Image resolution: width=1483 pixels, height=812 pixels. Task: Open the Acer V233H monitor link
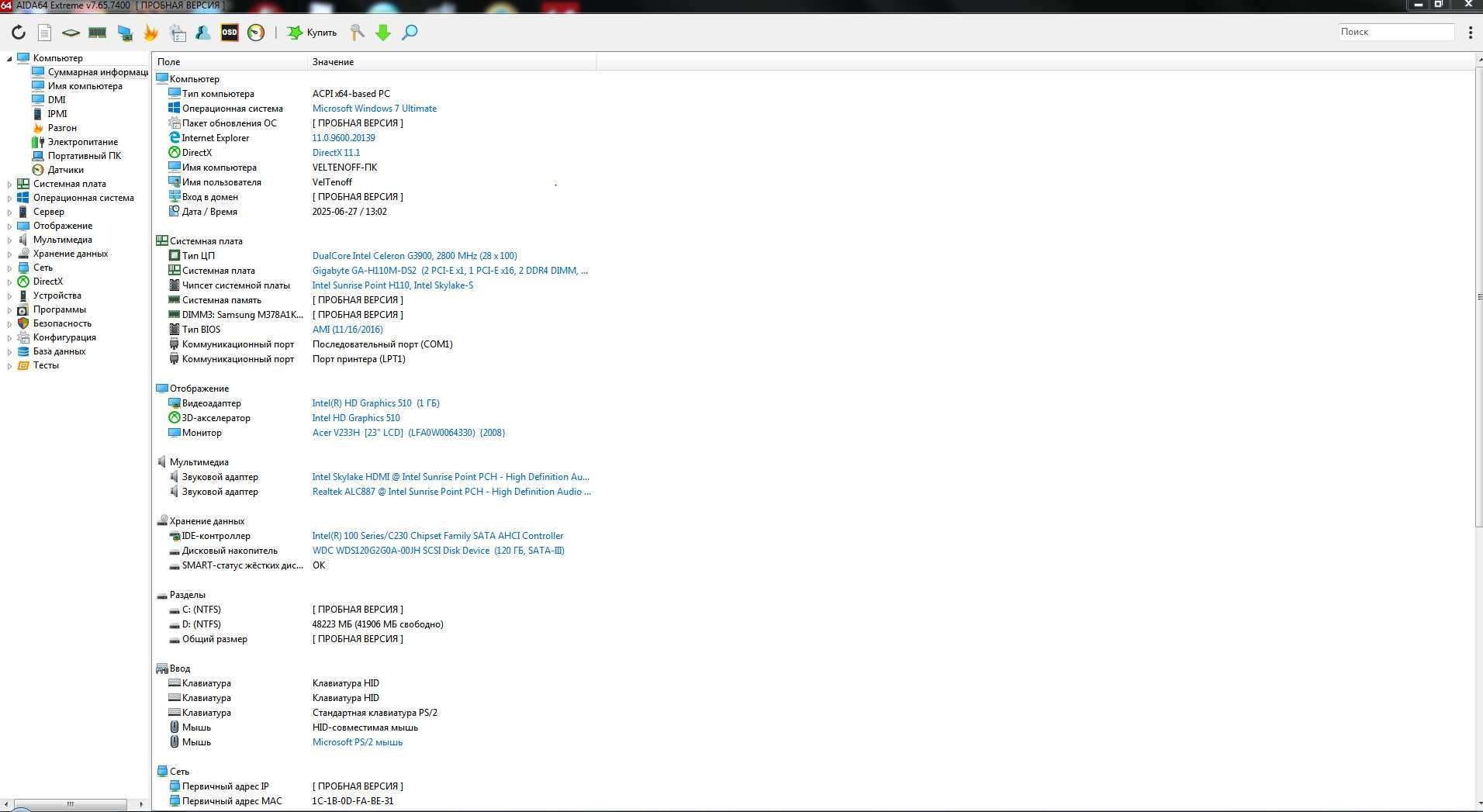point(409,433)
